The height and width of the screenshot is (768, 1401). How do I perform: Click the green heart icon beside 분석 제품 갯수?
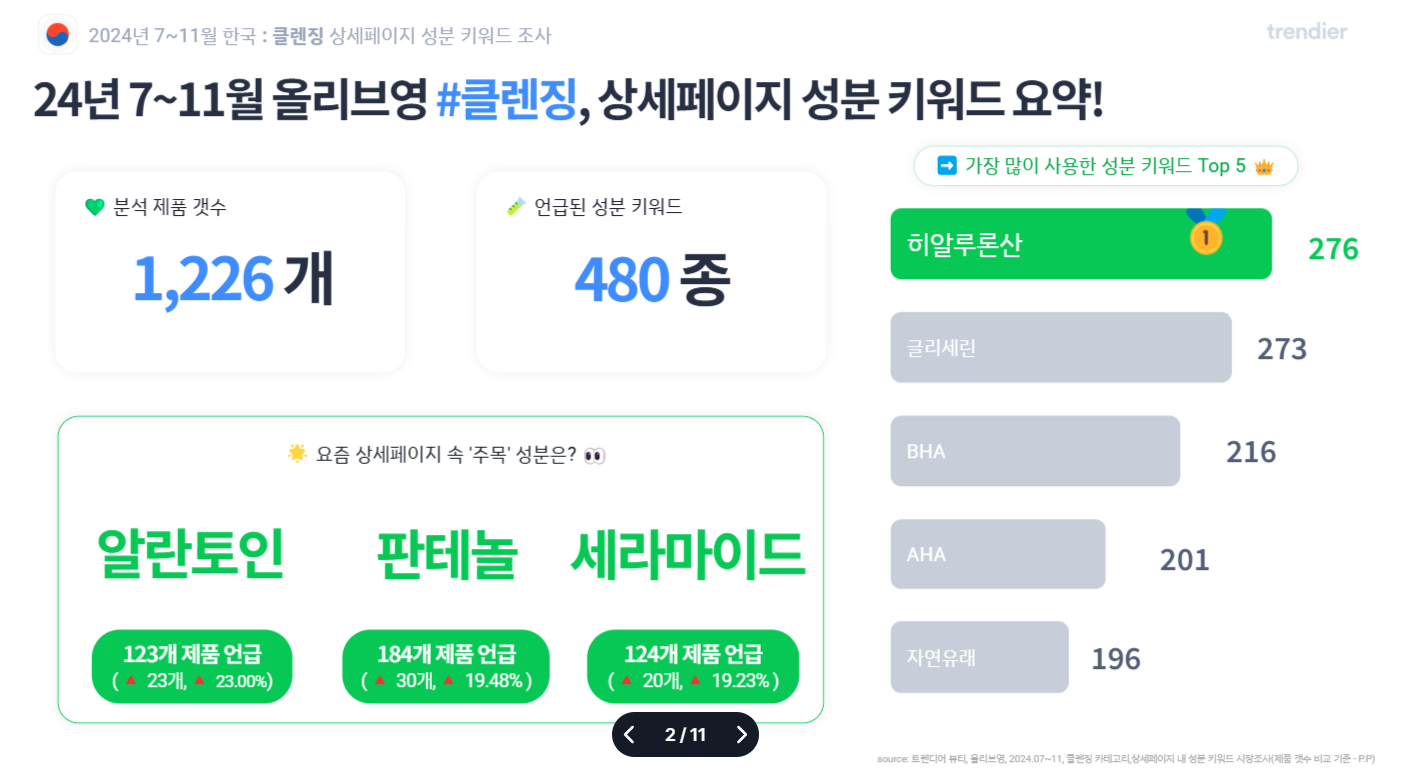click(95, 208)
